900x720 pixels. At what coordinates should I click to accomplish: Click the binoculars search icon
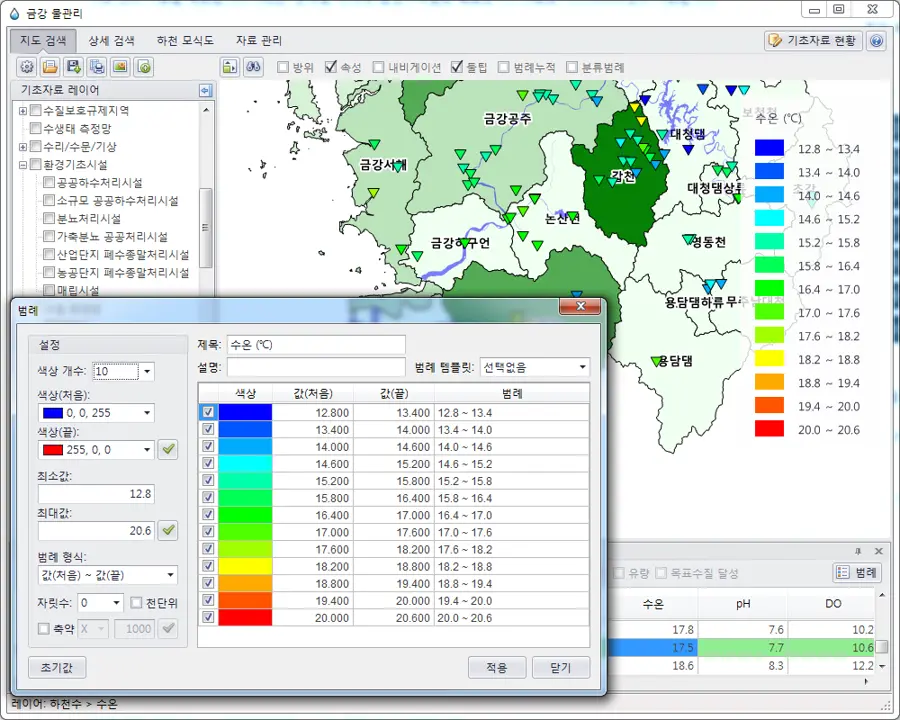coord(253,67)
